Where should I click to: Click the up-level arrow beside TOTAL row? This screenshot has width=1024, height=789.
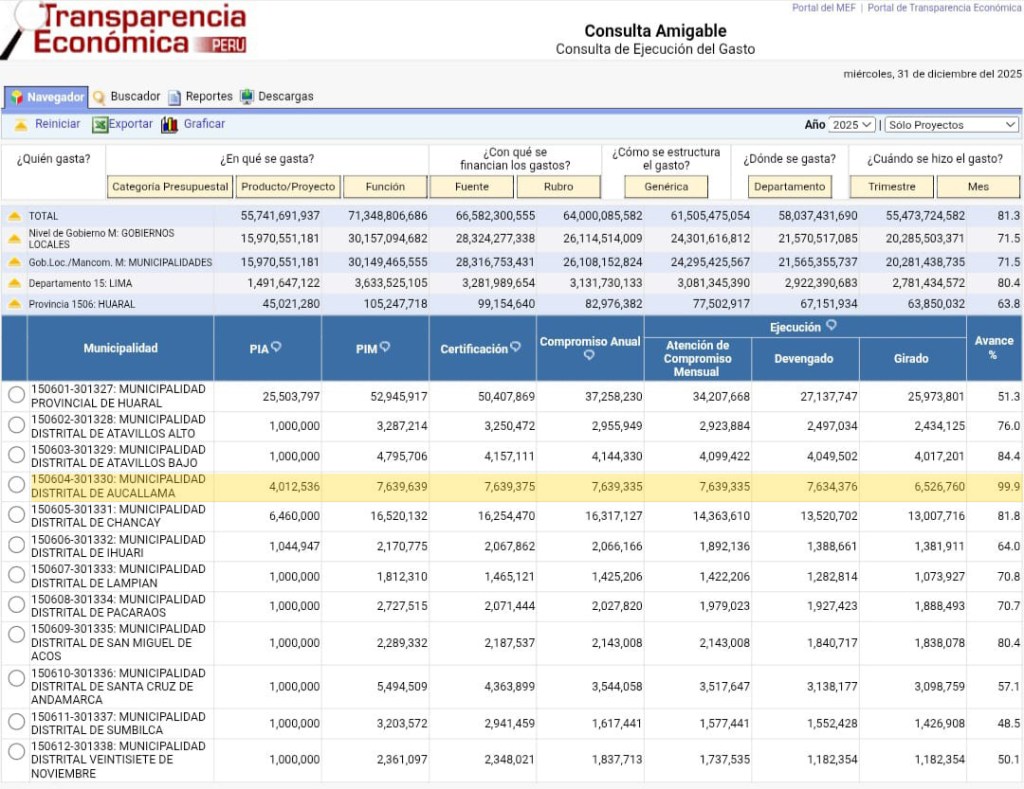tap(14, 216)
